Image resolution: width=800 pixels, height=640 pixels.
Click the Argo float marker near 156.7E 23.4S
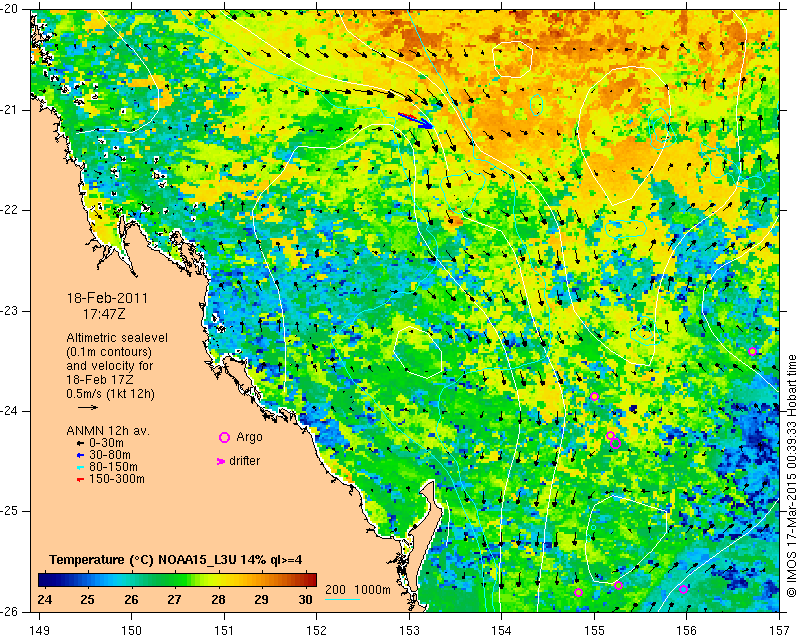(752, 351)
